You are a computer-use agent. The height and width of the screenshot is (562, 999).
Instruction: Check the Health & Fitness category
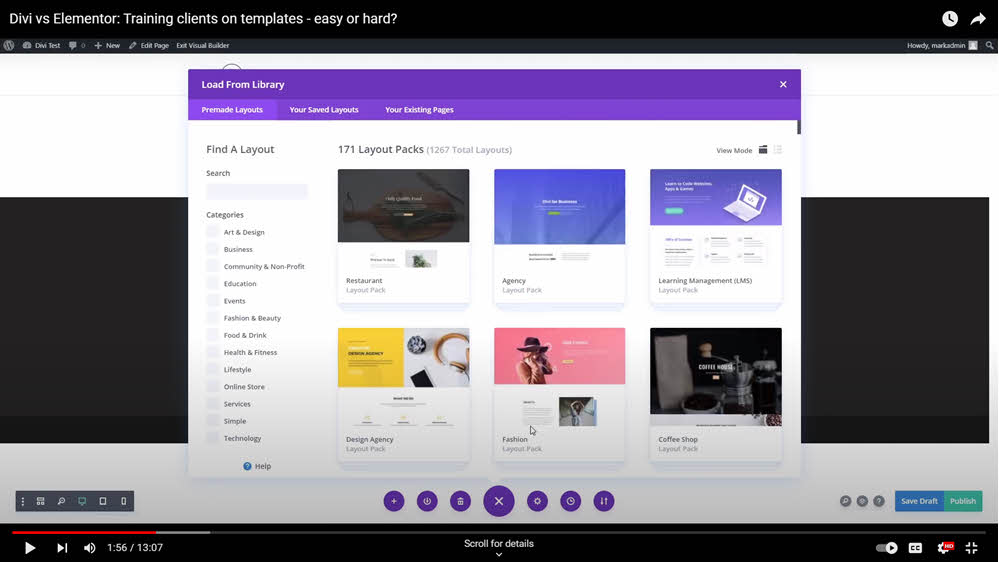click(212, 352)
